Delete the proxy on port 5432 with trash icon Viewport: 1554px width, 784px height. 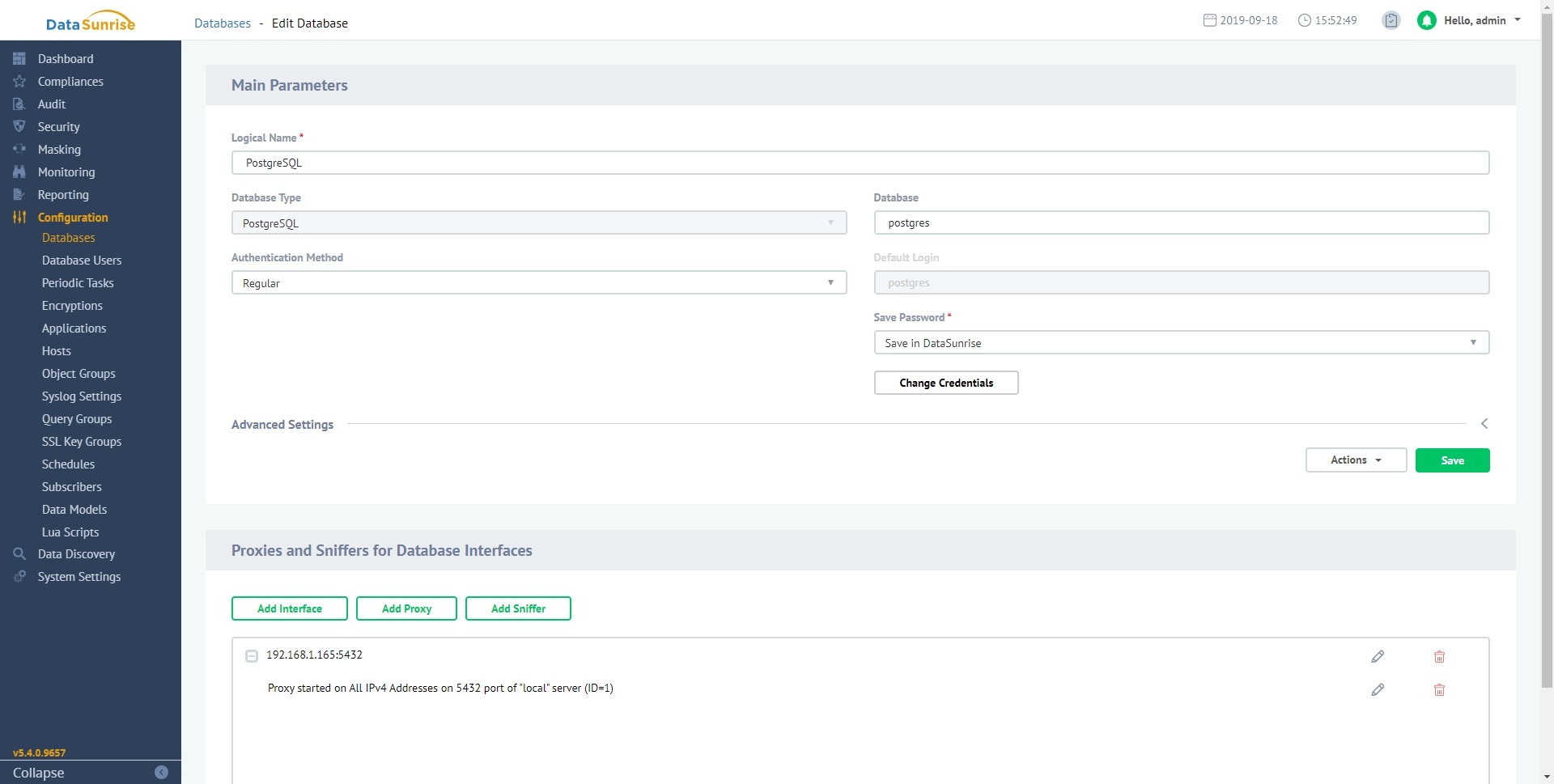click(1439, 689)
